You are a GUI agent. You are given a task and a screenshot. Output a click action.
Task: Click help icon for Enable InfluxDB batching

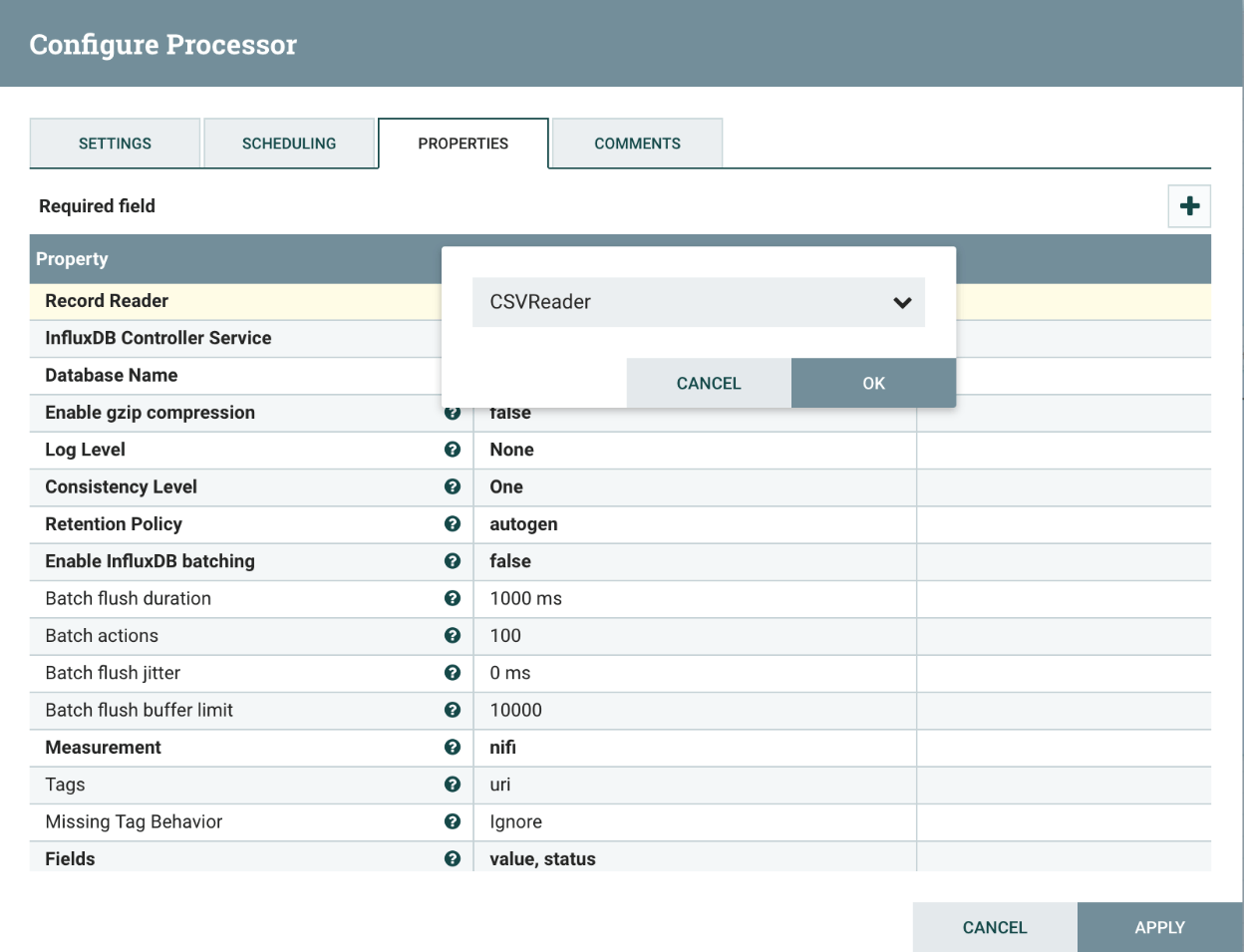click(x=453, y=561)
